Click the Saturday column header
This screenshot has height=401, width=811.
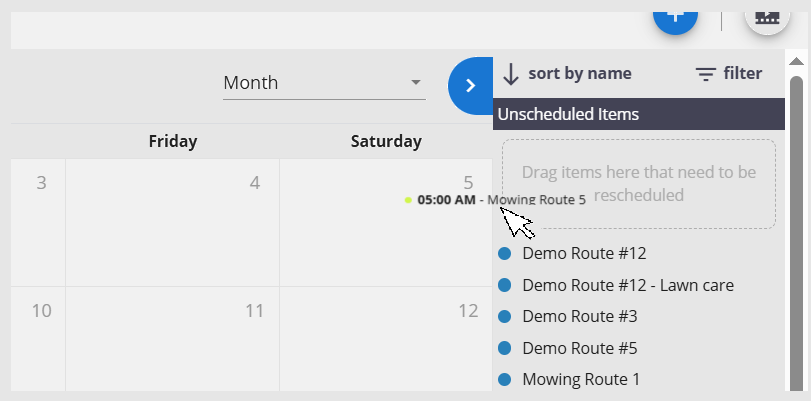click(386, 141)
